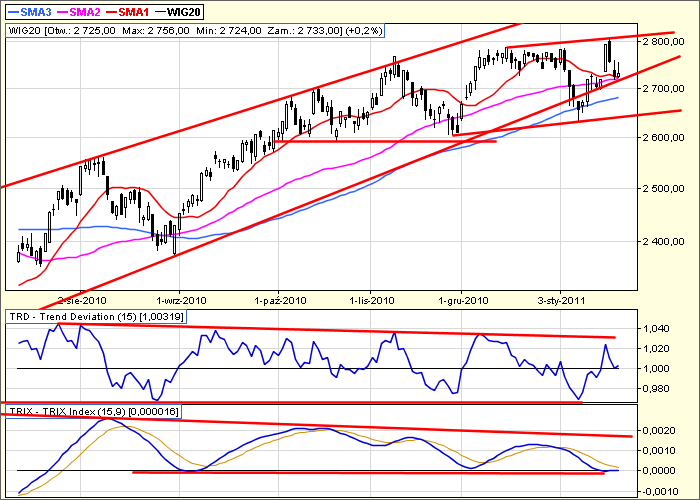This screenshot has width=700, height=500.
Task: Click the 0,0010 TRIX axis value
Action: click(x=659, y=450)
